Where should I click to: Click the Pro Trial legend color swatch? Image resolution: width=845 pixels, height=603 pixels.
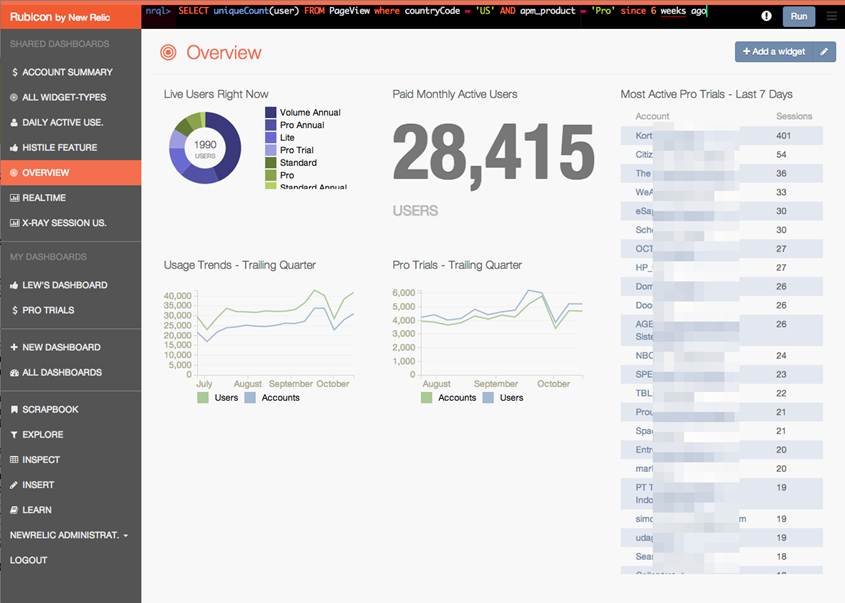tap(271, 150)
